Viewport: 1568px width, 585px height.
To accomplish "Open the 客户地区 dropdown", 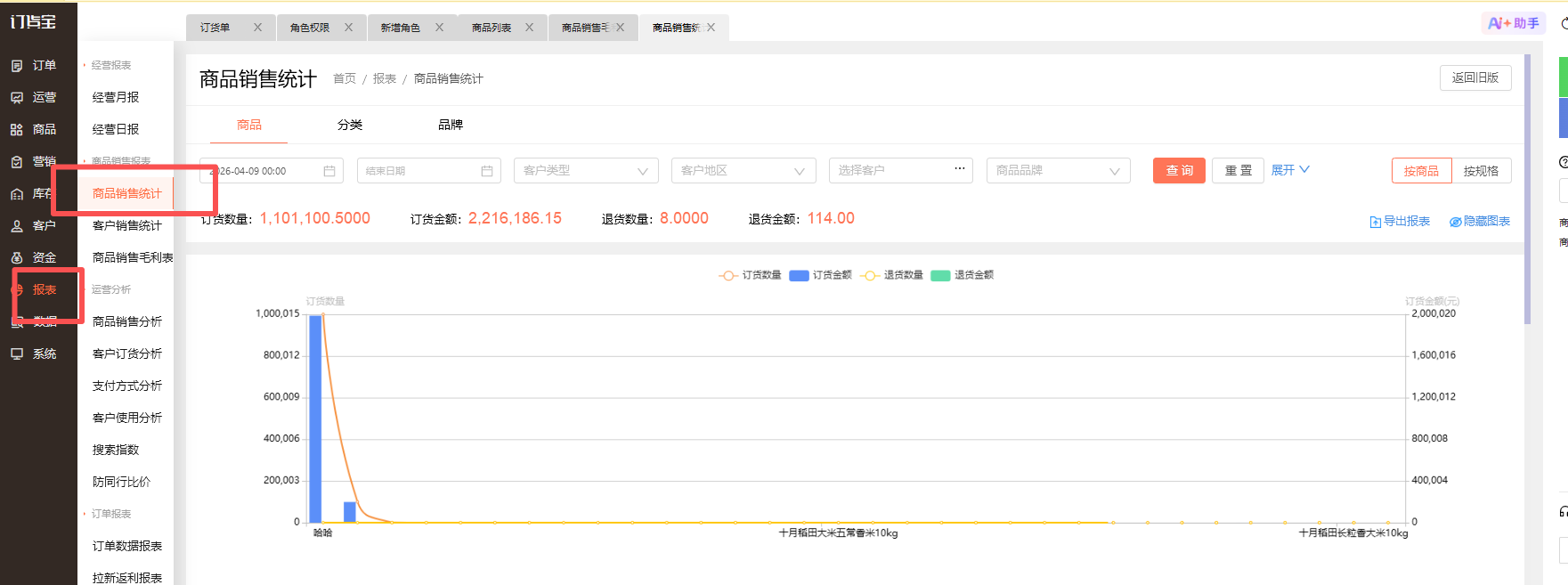I will pyautogui.click(x=743, y=171).
